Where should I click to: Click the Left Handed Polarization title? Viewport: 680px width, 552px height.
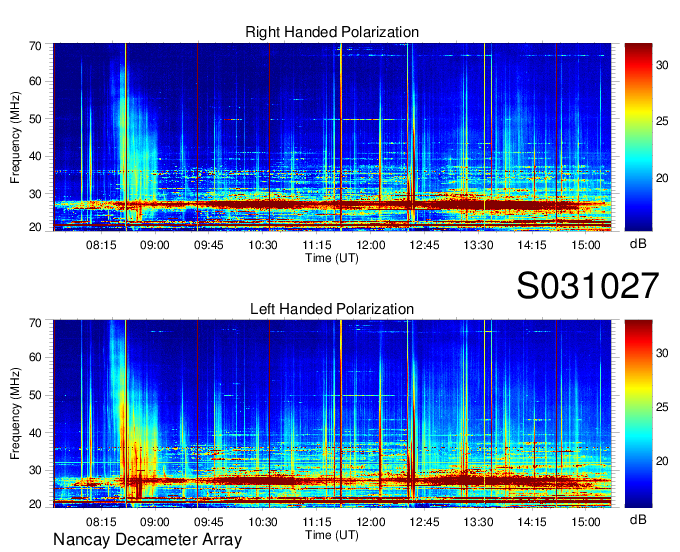[x=332, y=309]
